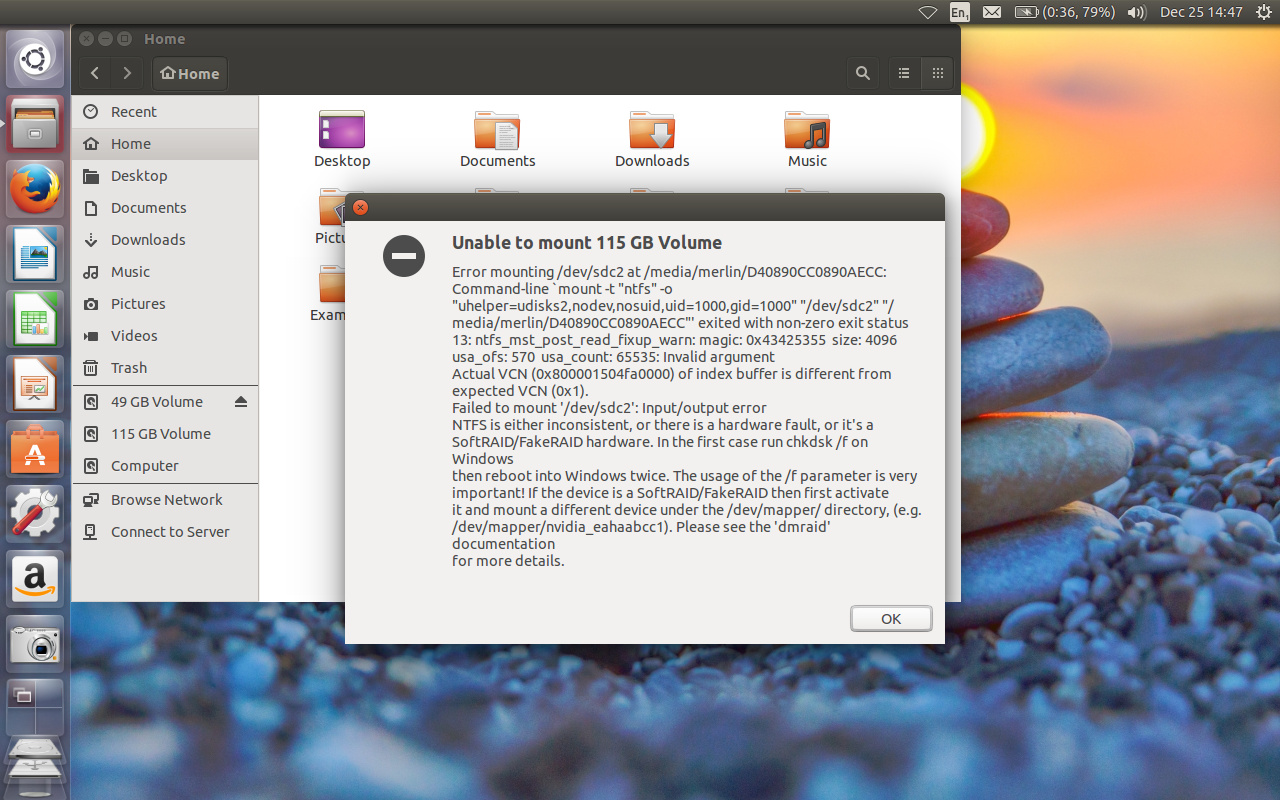
Task: Click the Home path bar button
Action: (190, 73)
